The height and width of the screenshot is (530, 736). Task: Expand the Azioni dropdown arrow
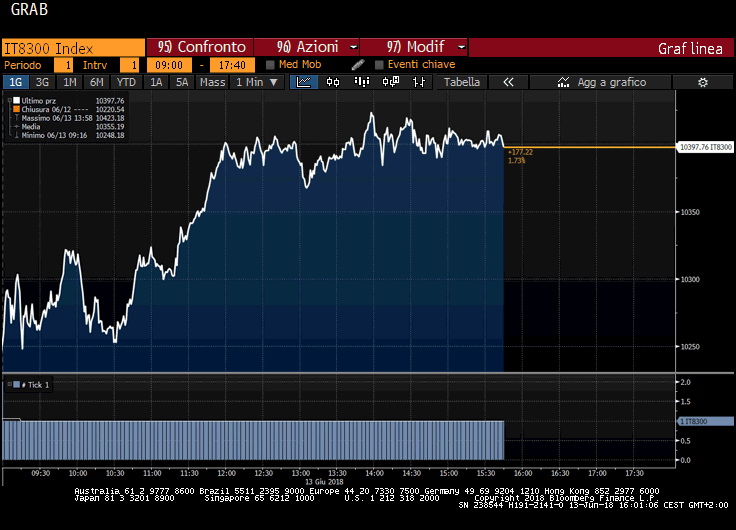tap(353, 47)
